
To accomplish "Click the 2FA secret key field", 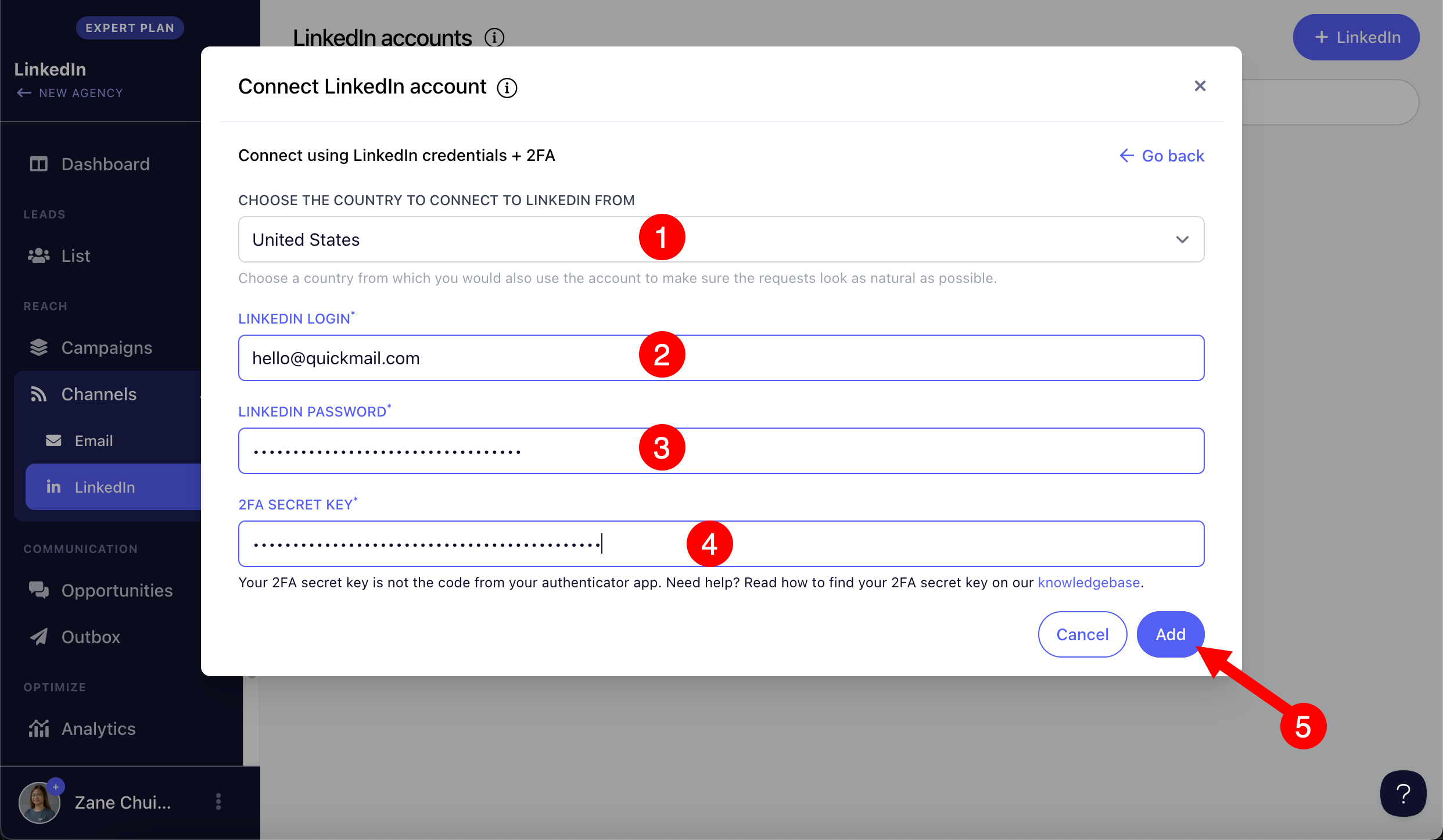I will 721,544.
